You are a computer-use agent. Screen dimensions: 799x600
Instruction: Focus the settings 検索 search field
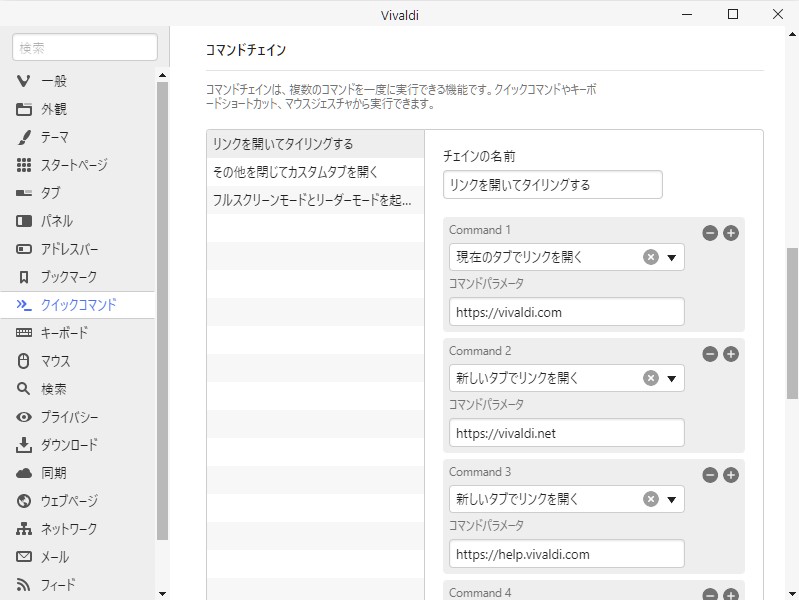click(x=85, y=47)
